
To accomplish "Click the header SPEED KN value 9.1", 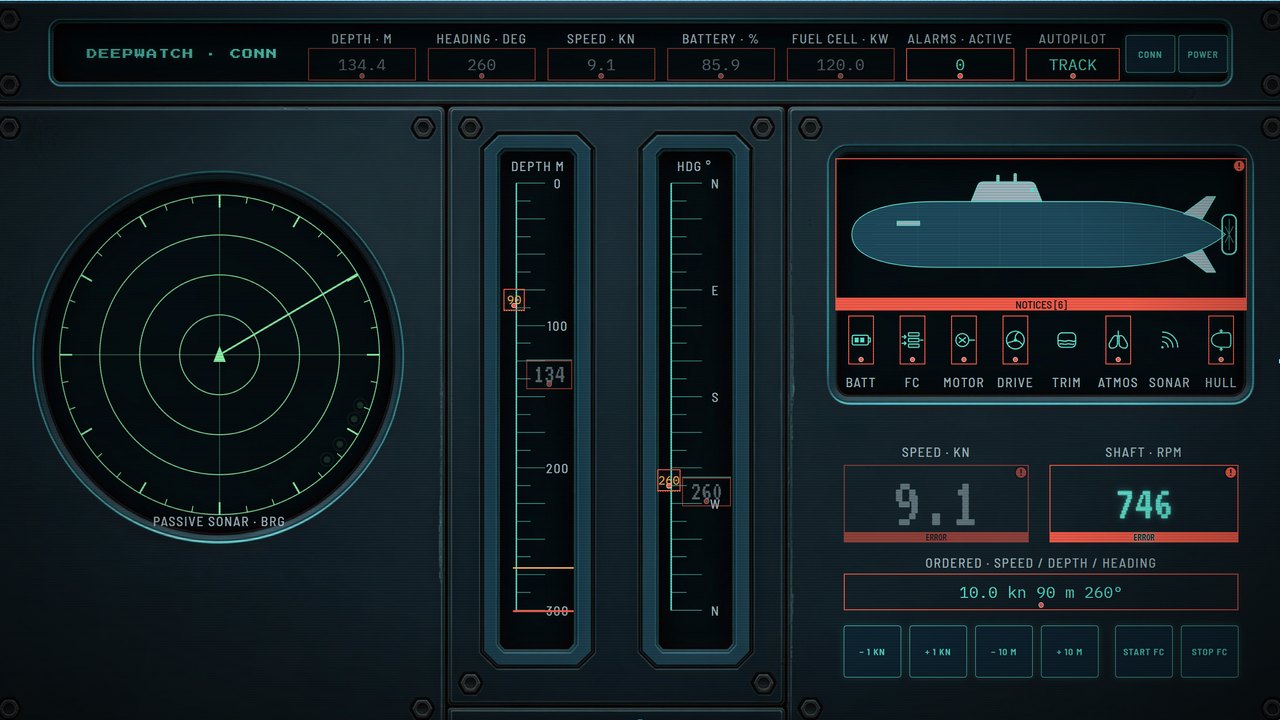I will [x=601, y=65].
